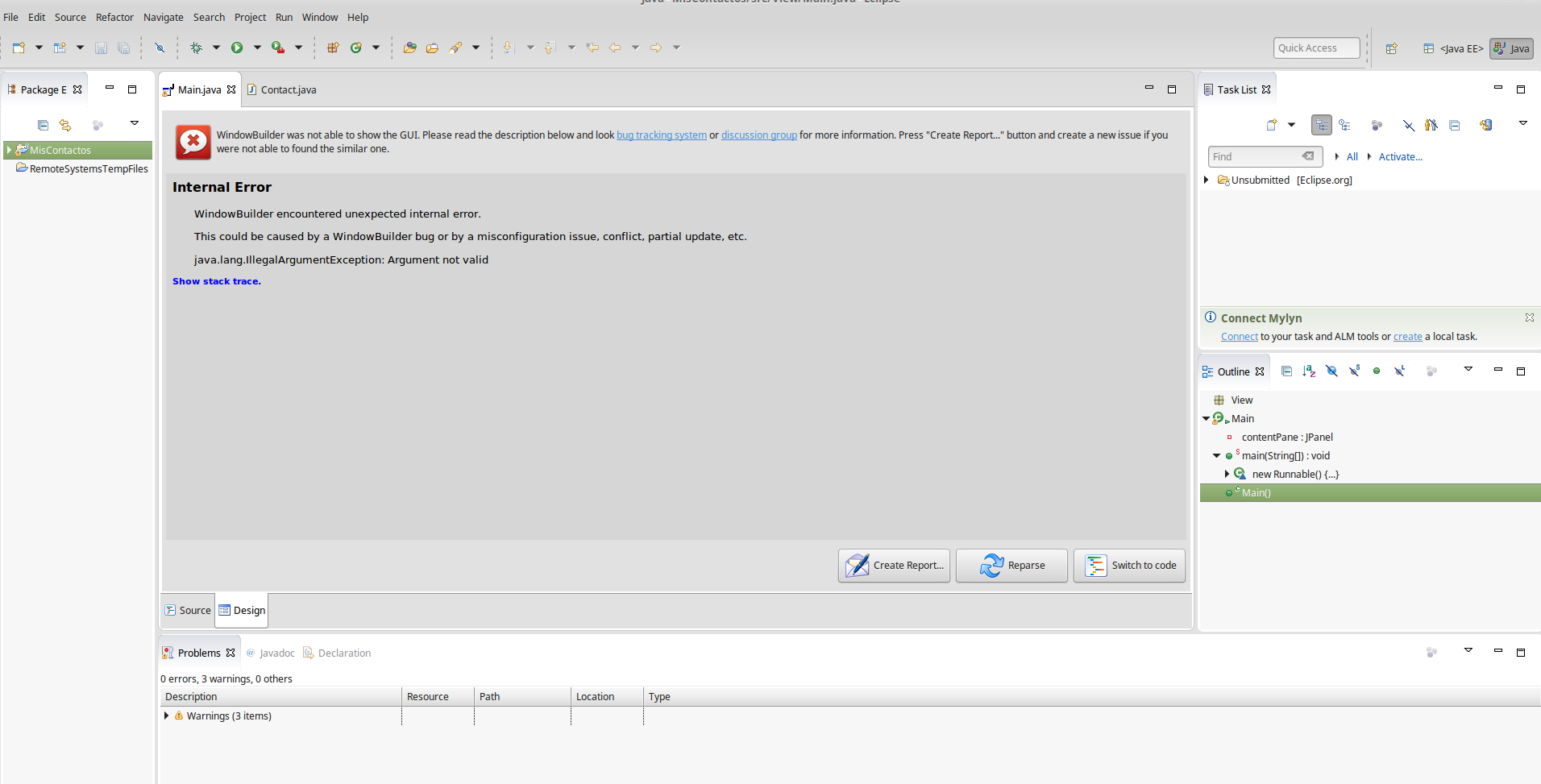Click Go Back arrow in toolbar
The height and width of the screenshot is (784, 1541).
click(615, 48)
